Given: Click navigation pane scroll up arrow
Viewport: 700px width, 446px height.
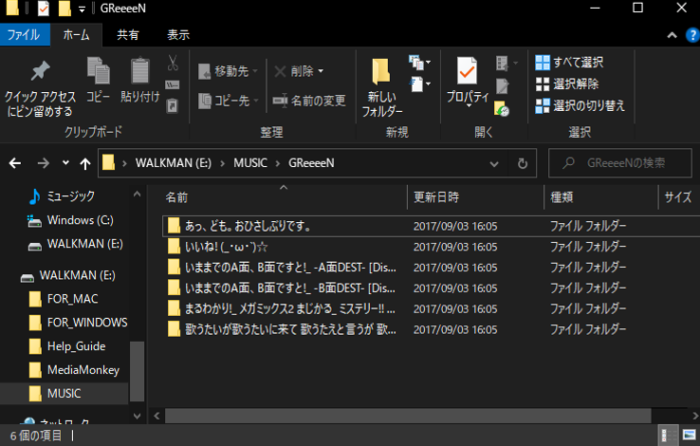Looking at the screenshot, I should [137, 194].
